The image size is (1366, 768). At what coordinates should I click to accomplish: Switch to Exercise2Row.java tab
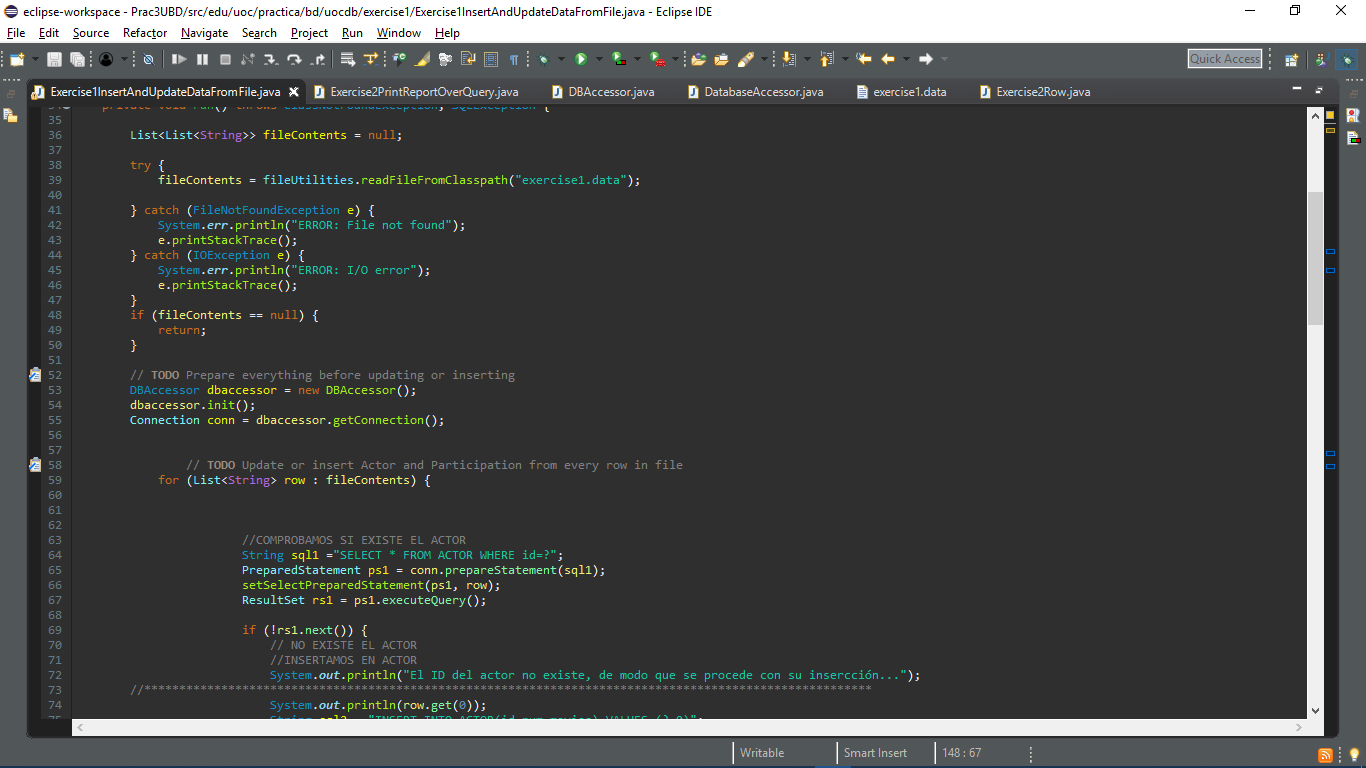coord(1035,92)
